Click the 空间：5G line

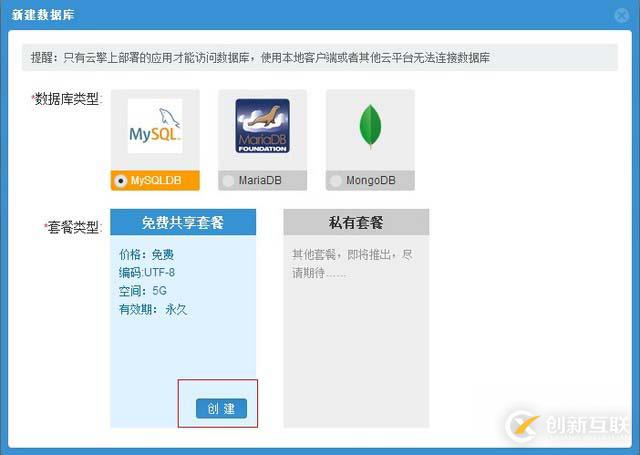143,291
